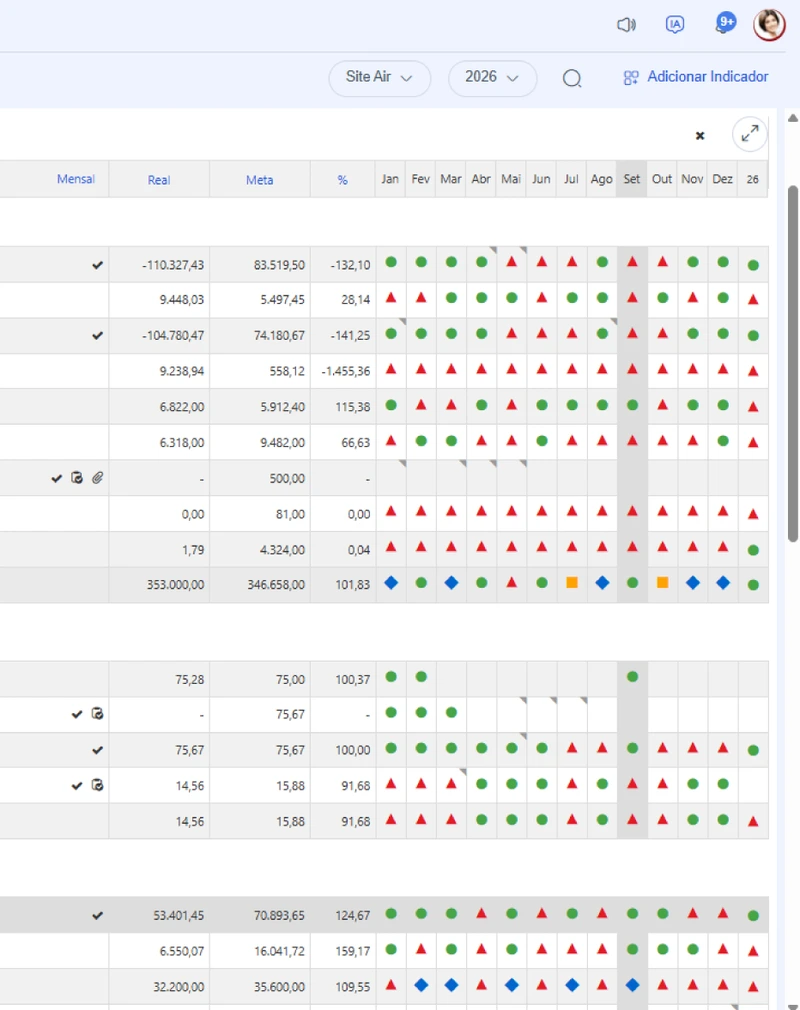Click Jan green circle in the -110.327,43 row

[x=391, y=262]
